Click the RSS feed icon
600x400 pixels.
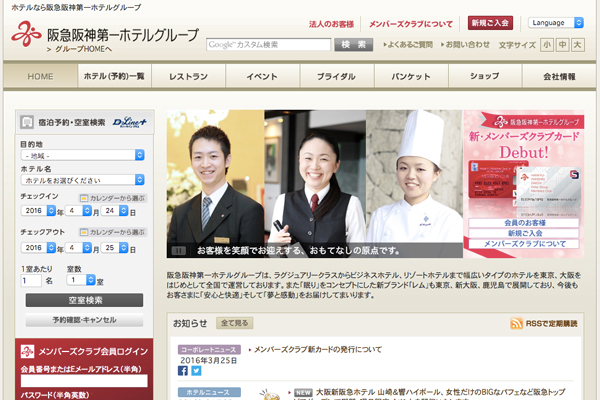coord(516,323)
